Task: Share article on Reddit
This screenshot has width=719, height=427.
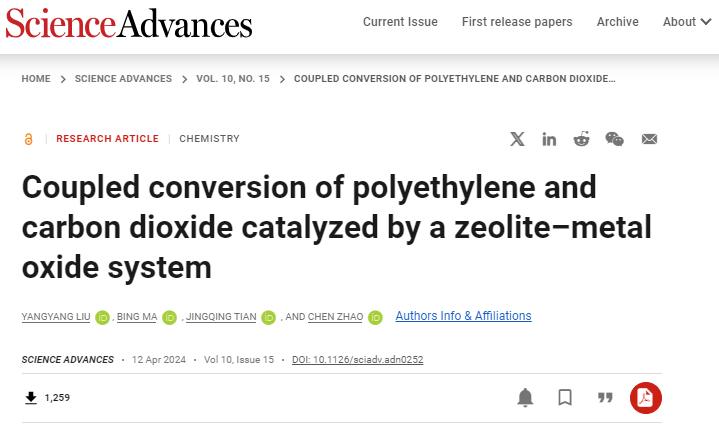Action: tap(581, 139)
